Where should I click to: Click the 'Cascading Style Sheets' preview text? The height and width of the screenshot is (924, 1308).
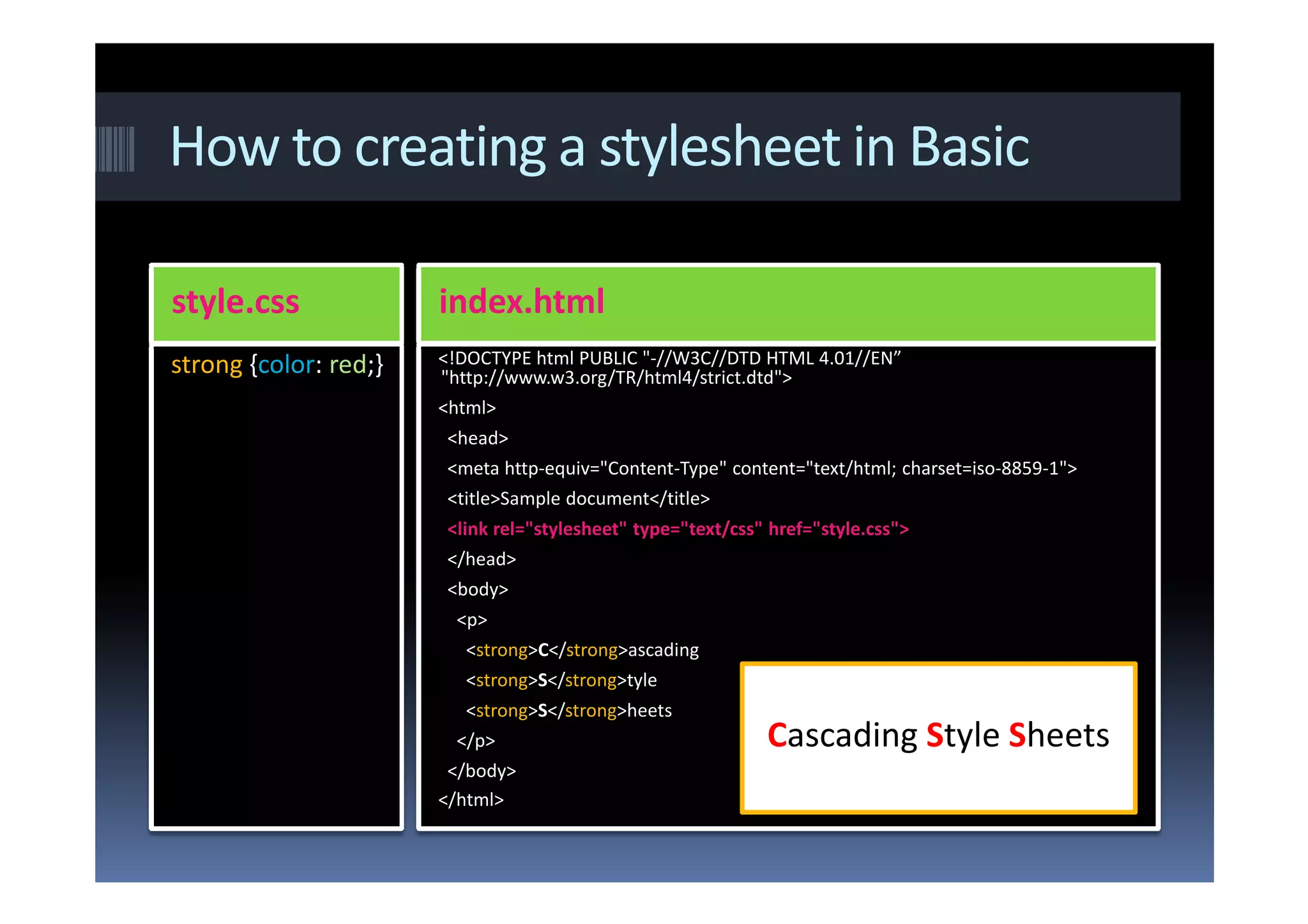click(x=938, y=736)
